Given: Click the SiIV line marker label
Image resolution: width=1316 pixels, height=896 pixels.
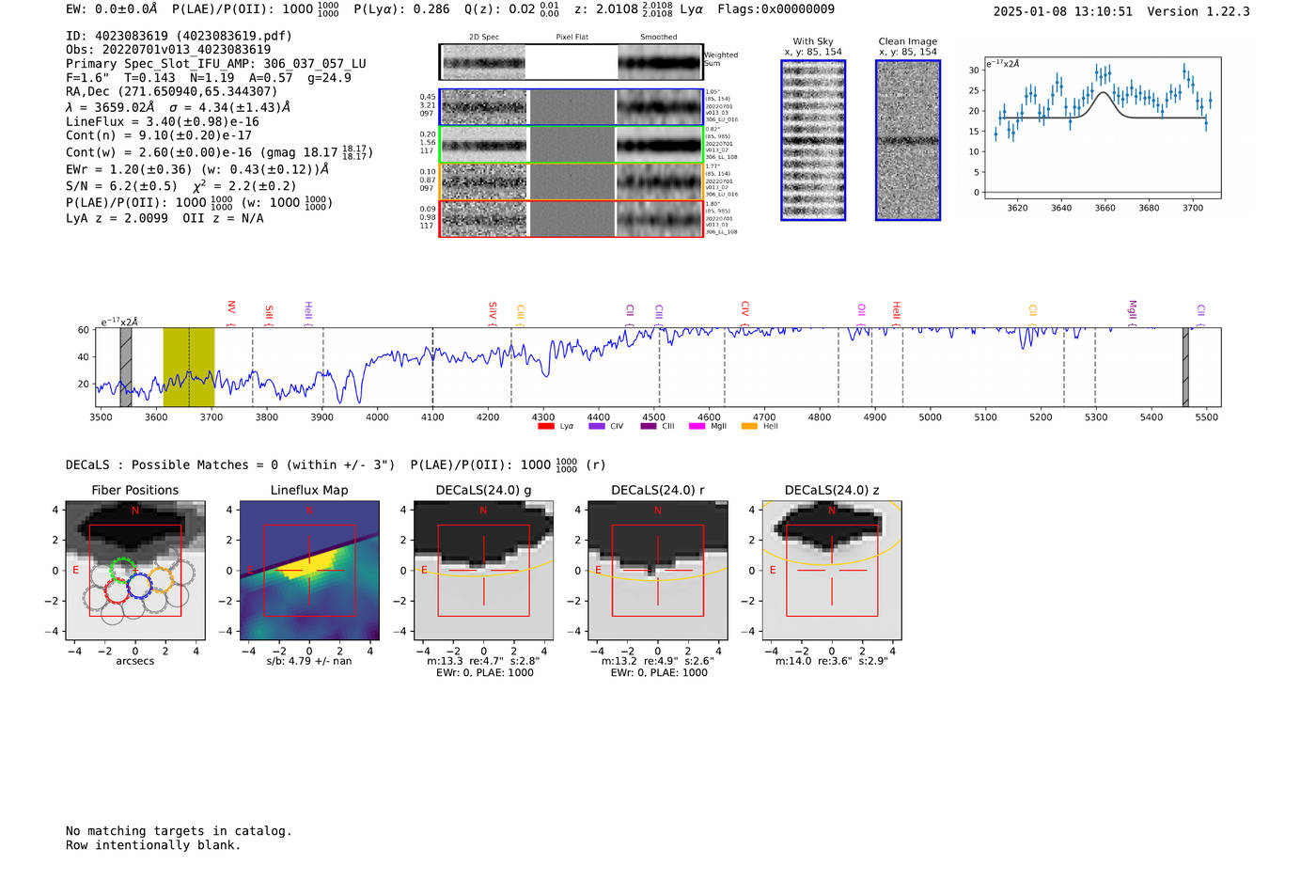Looking at the screenshot, I should tap(493, 310).
